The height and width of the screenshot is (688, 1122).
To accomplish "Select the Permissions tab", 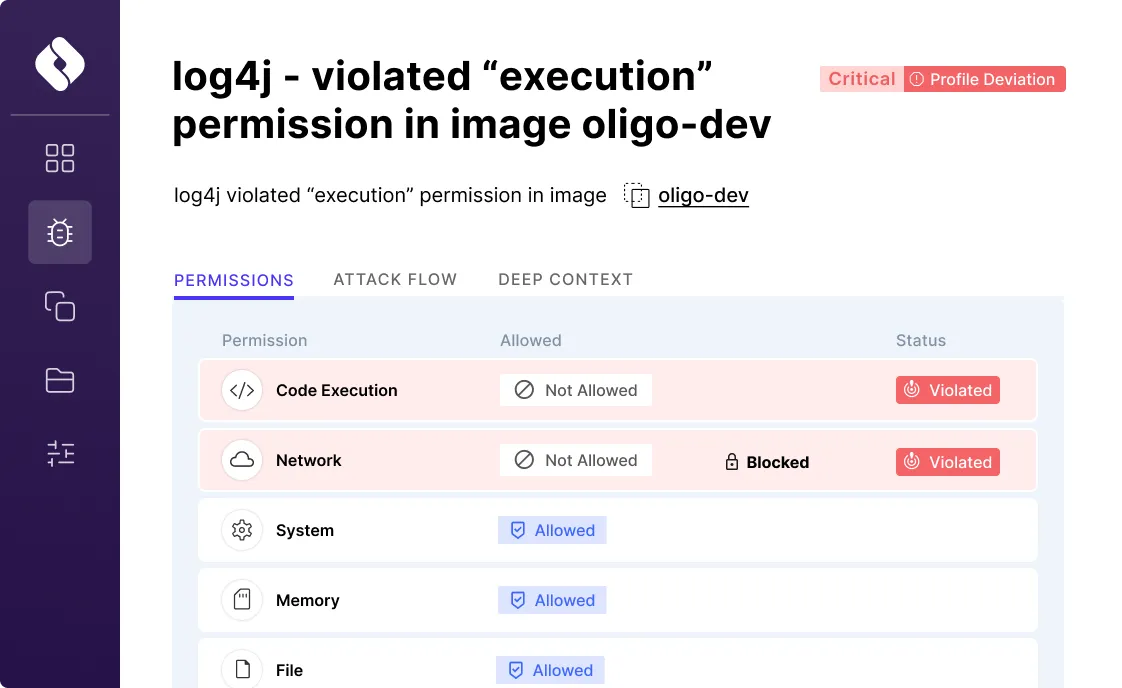I will click(x=234, y=280).
